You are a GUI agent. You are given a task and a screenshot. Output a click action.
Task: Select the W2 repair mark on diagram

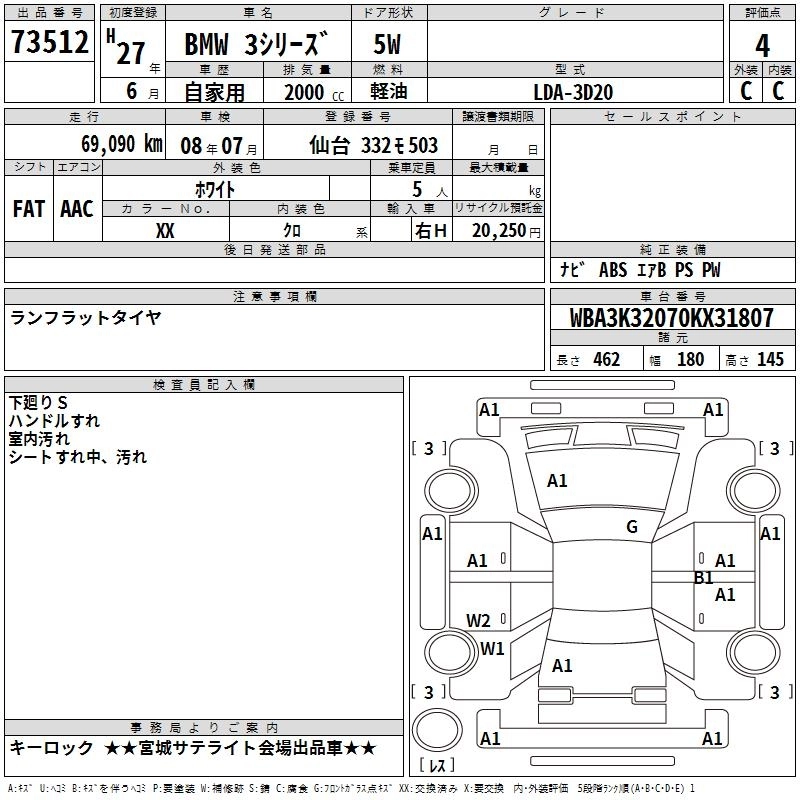coord(478,620)
